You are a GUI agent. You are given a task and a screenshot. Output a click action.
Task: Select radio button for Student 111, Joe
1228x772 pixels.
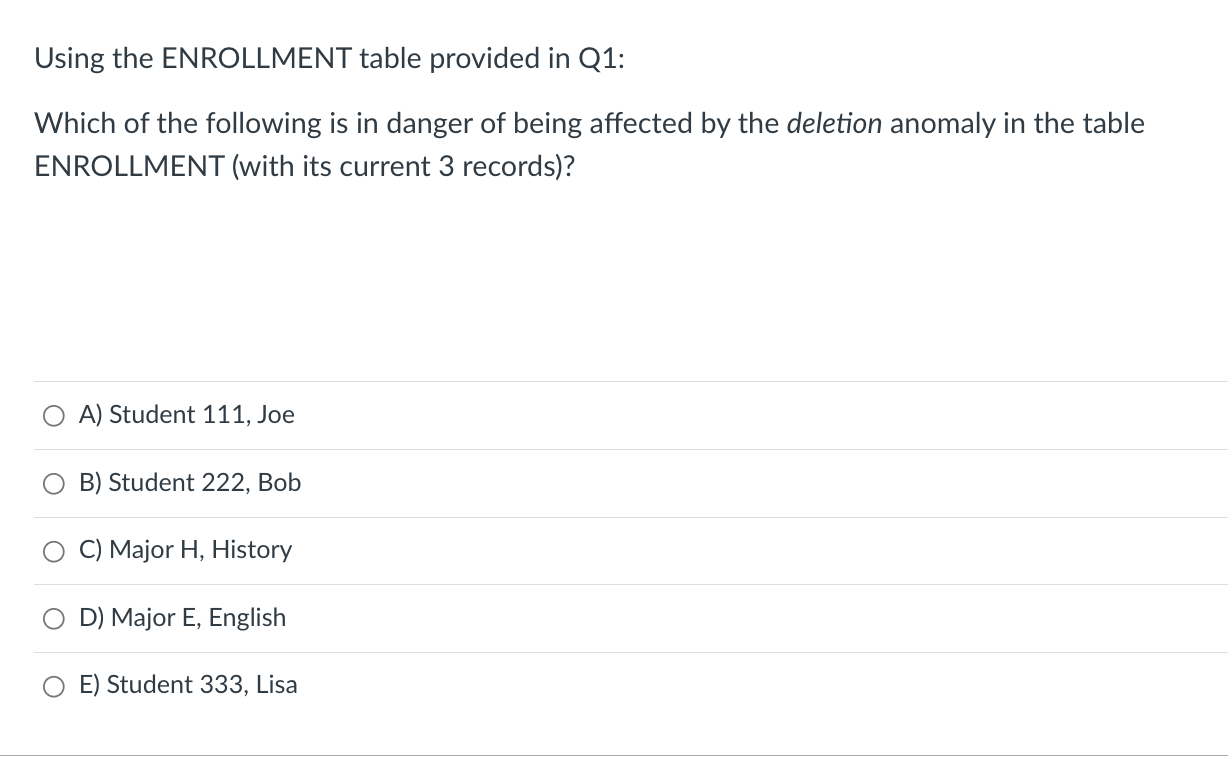52,416
